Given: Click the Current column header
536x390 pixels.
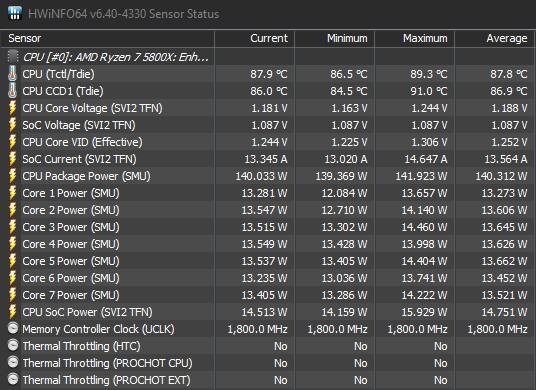Looking at the screenshot, I should point(255,38).
